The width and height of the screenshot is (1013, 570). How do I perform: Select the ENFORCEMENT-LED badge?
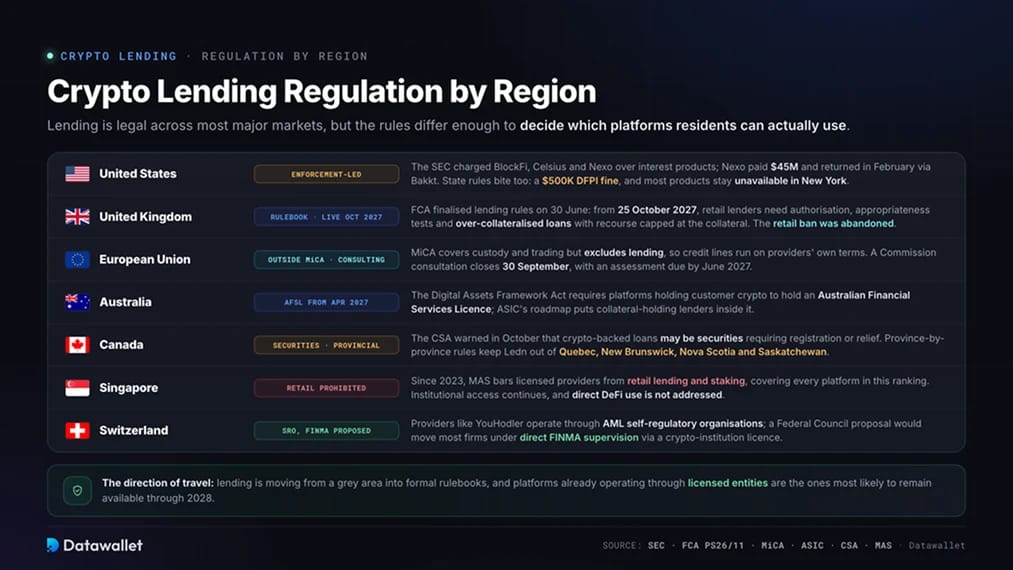point(326,174)
